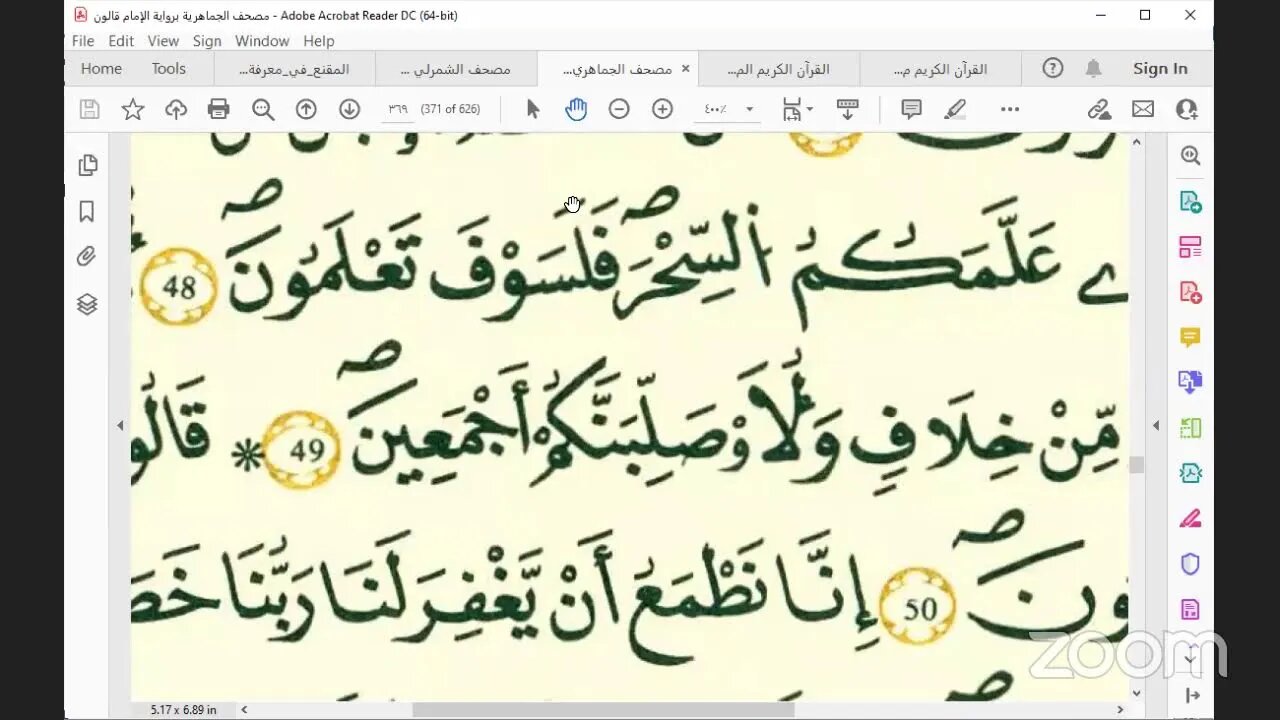The image size is (1280, 720).
Task: Click expand right pane arrow at bottom
Action: 1191,695
